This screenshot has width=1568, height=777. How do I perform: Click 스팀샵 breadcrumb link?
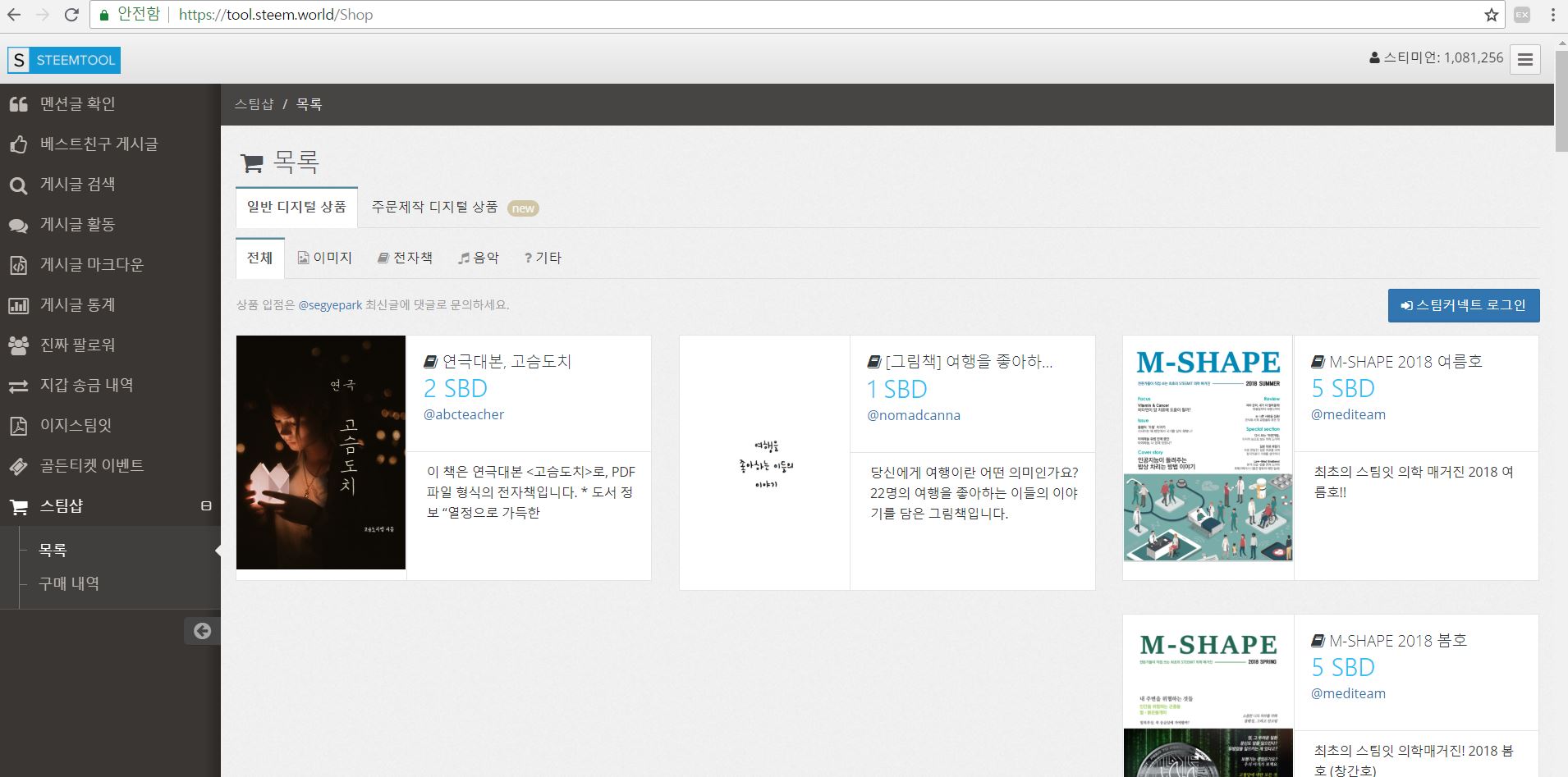coord(254,104)
